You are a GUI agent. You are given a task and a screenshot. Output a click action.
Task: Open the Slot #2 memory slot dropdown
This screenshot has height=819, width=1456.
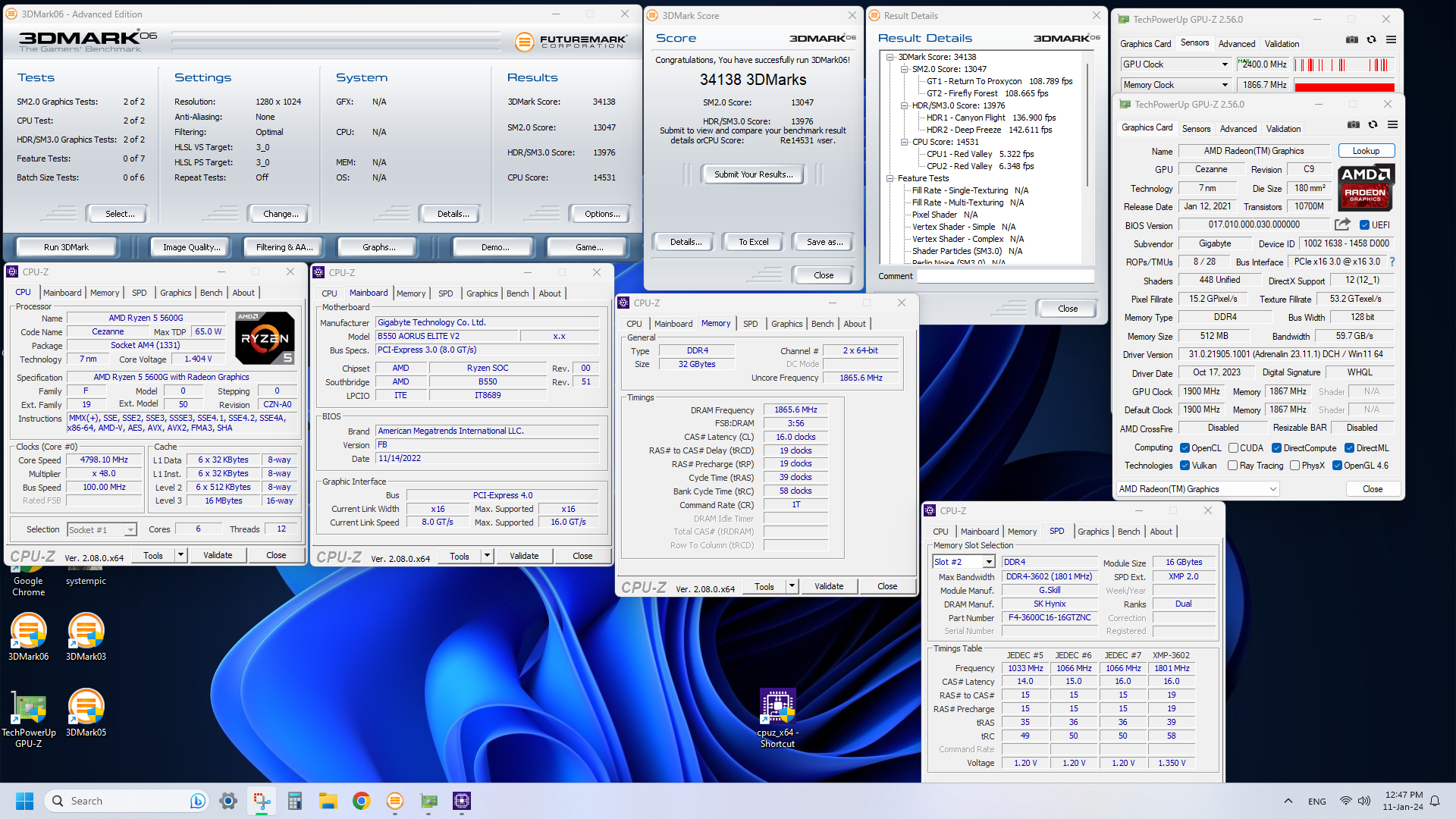(x=963, y=562)
